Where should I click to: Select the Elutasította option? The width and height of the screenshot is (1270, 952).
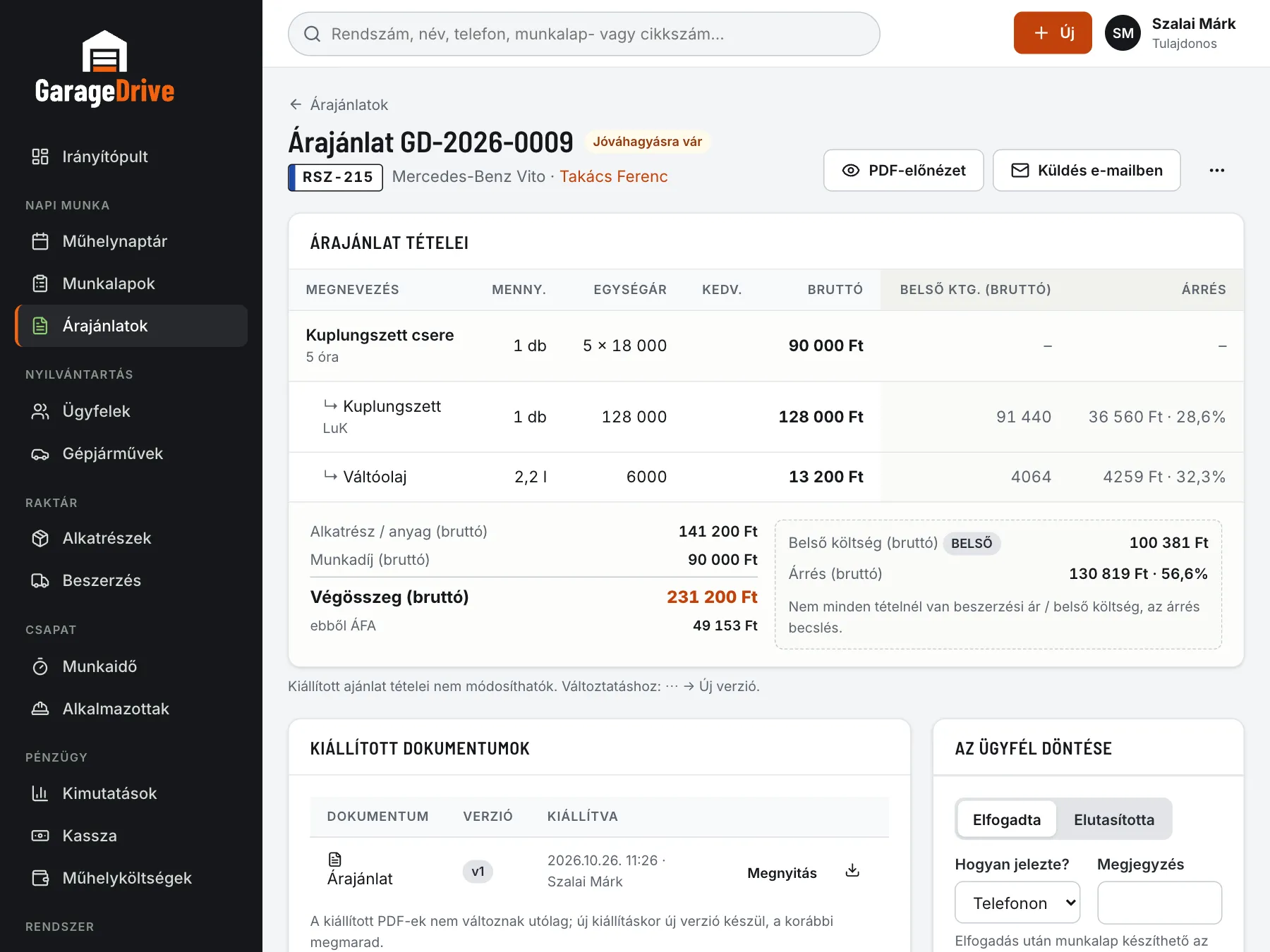point(1114,819)
